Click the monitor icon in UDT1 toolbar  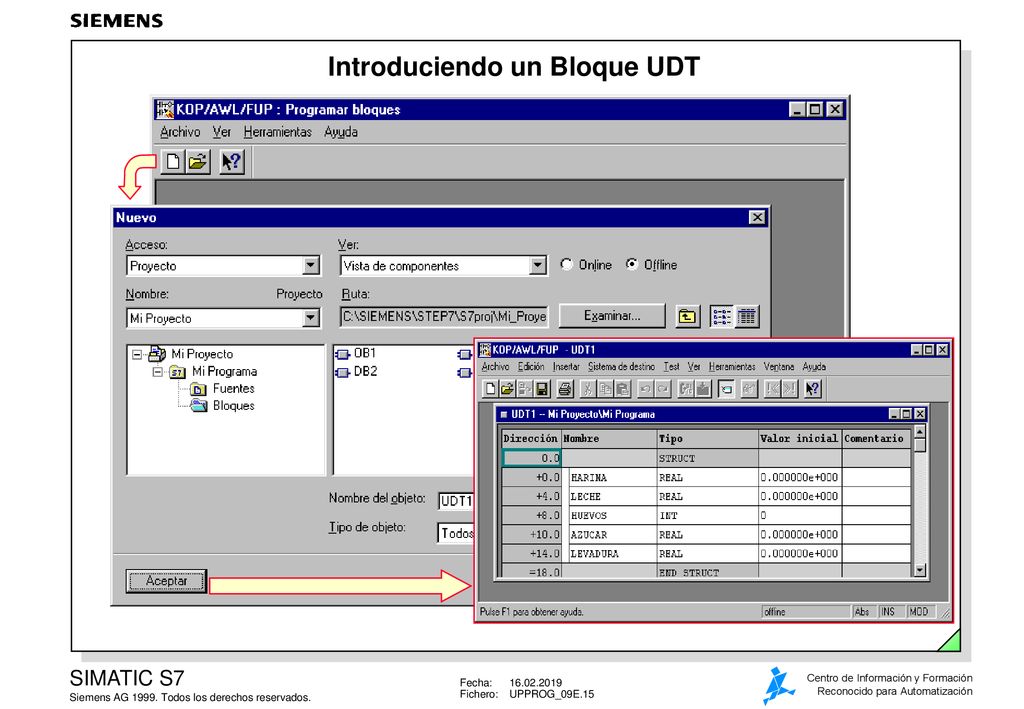726,389
